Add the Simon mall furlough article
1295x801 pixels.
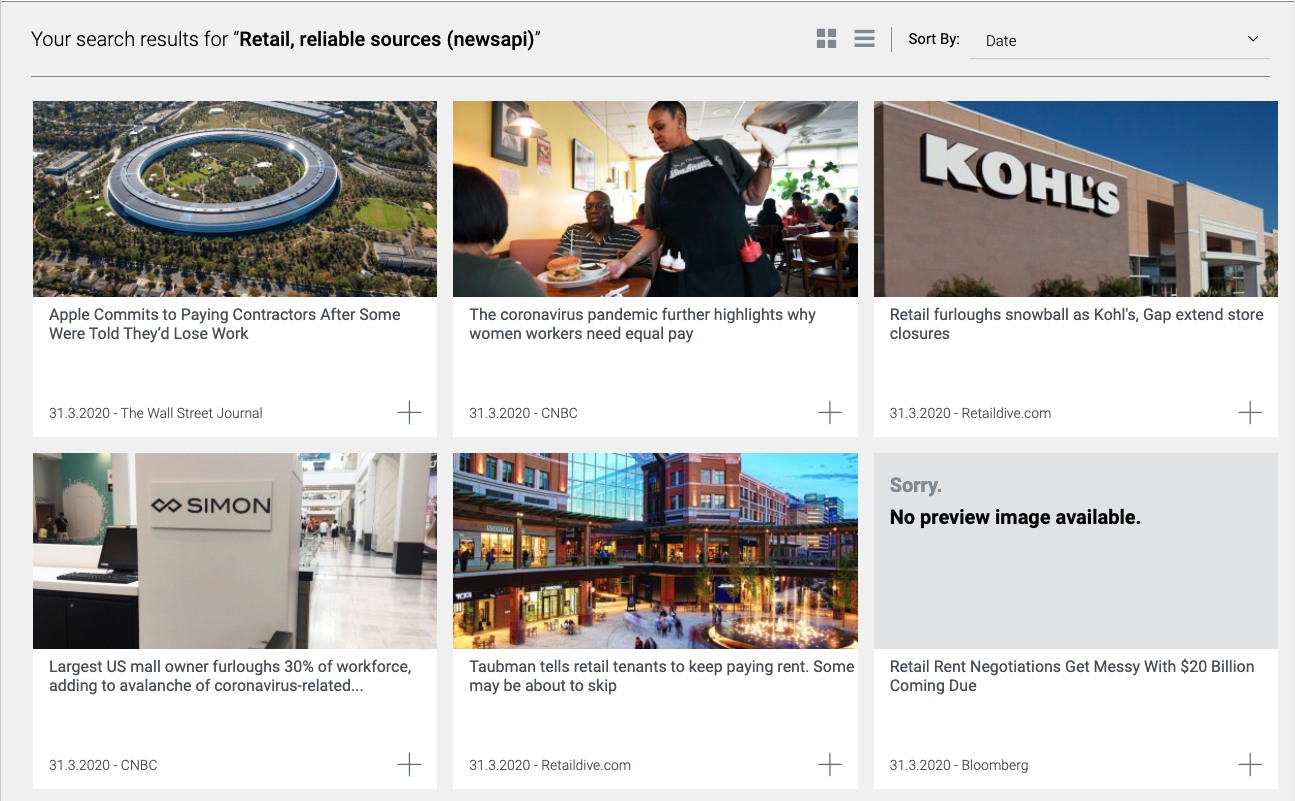click(409, 764)
